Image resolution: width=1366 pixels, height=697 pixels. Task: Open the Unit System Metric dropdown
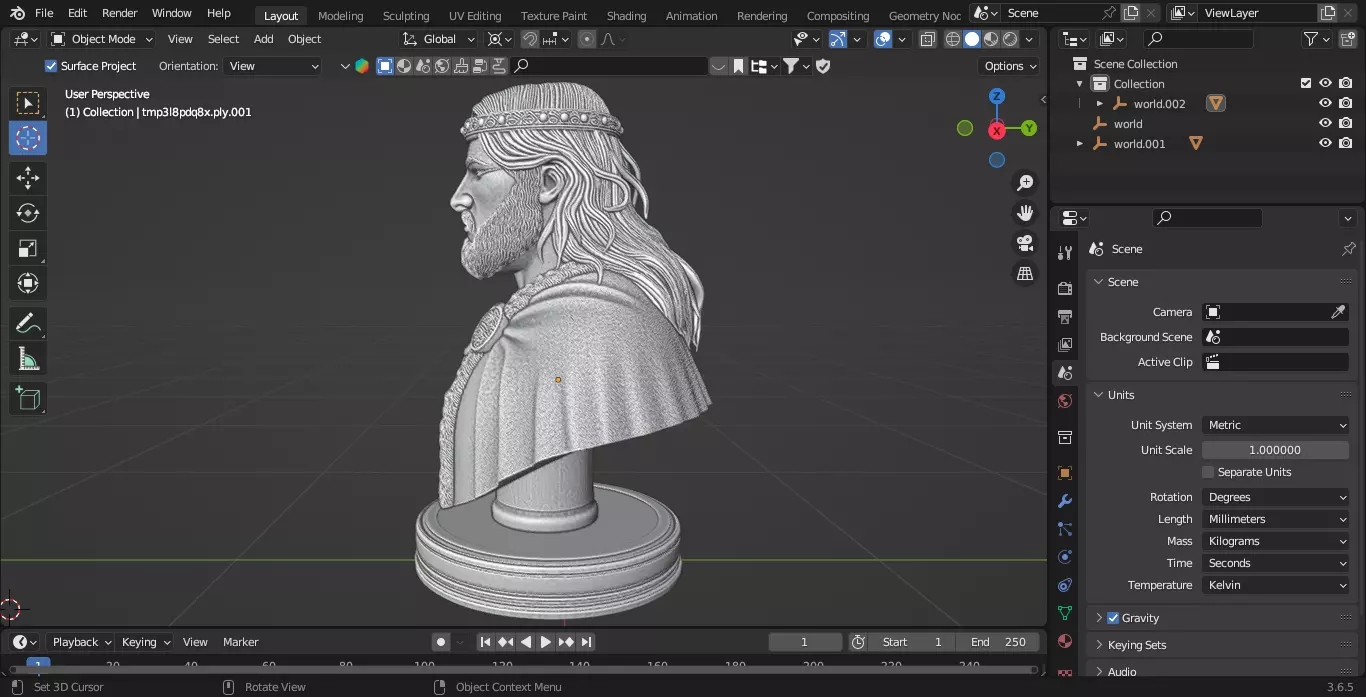point(1275,425)
